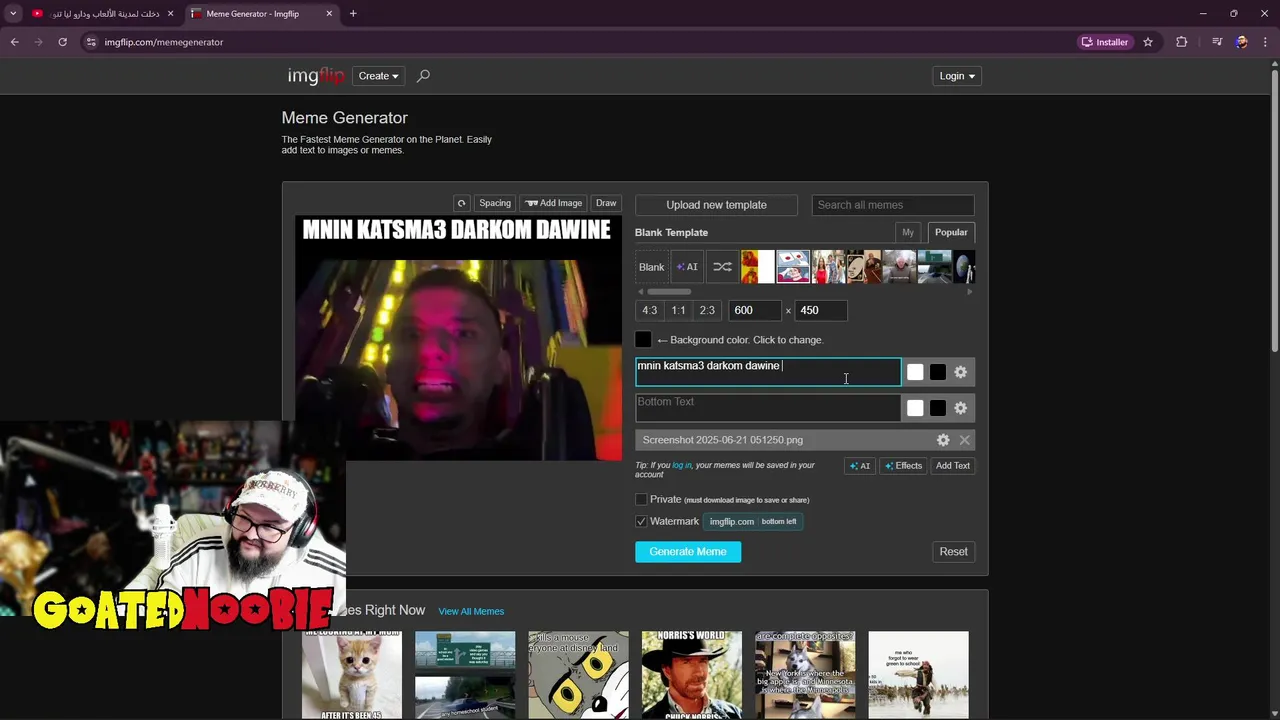
Task: Click the browser address bar URL
Action: point(164,42)
